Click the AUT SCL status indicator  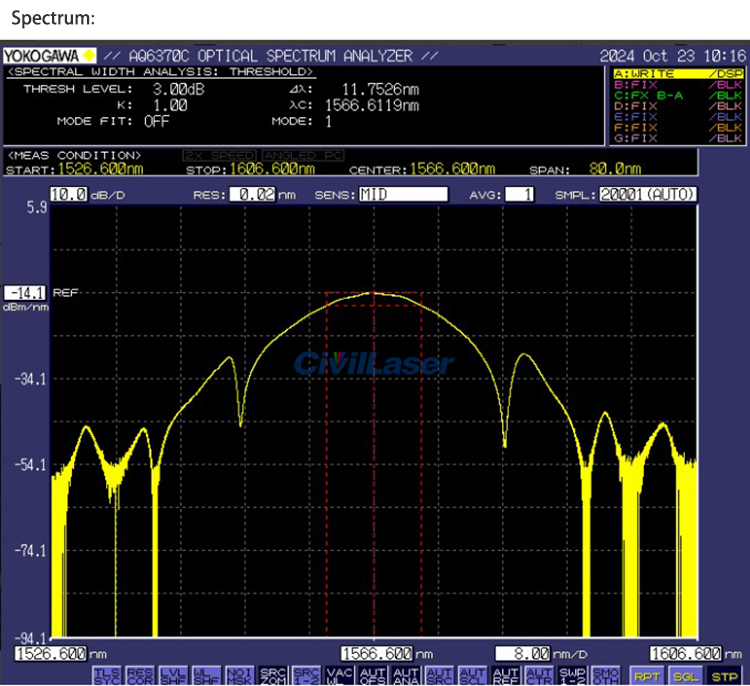472,675
